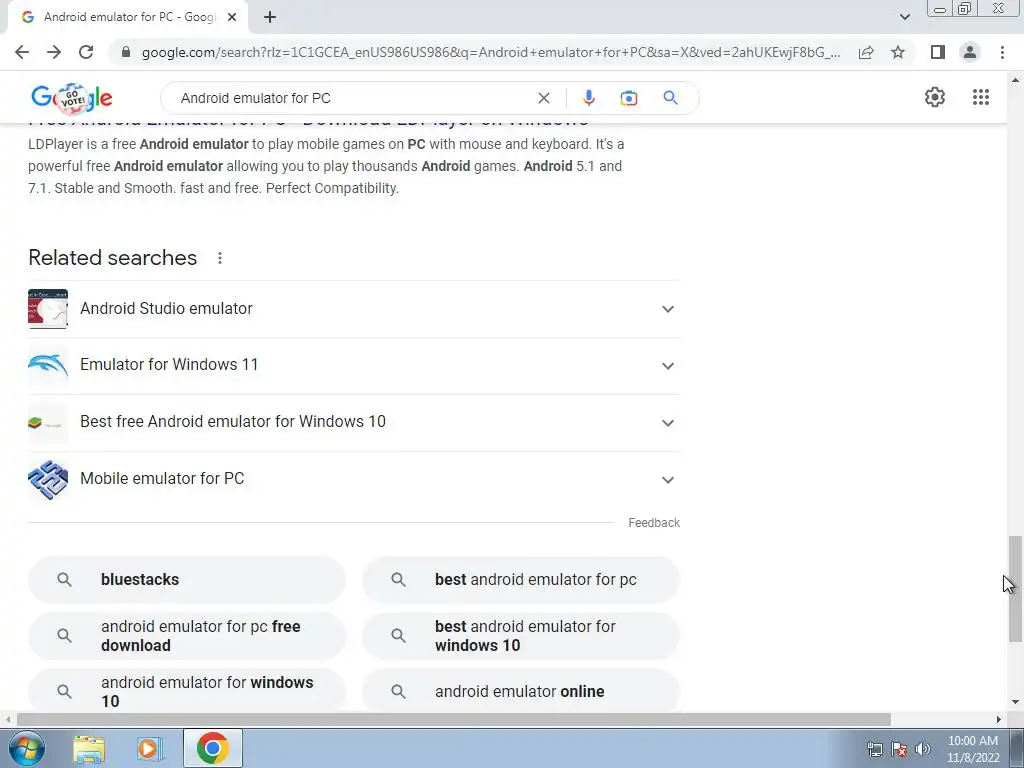Image resolution: width=1024 pixels, height=768 pixels.
Task: Open the media player from the taskbar
Action: tap(149, 748)
